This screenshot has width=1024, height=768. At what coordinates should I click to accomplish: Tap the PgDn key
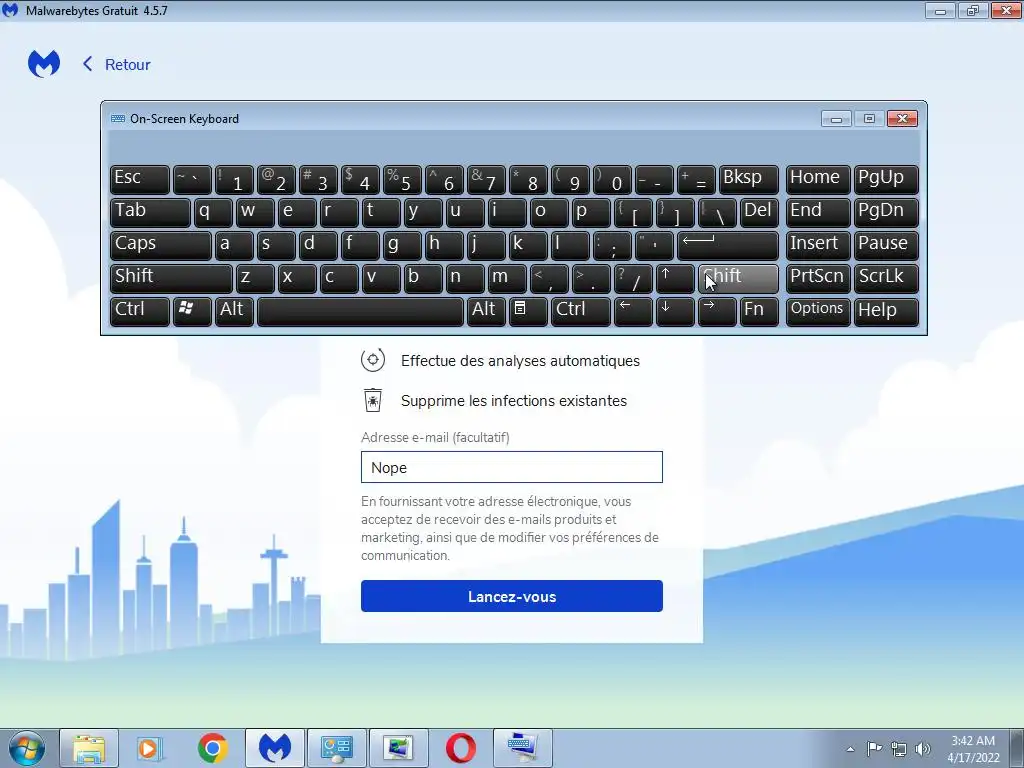coord(886,212)
